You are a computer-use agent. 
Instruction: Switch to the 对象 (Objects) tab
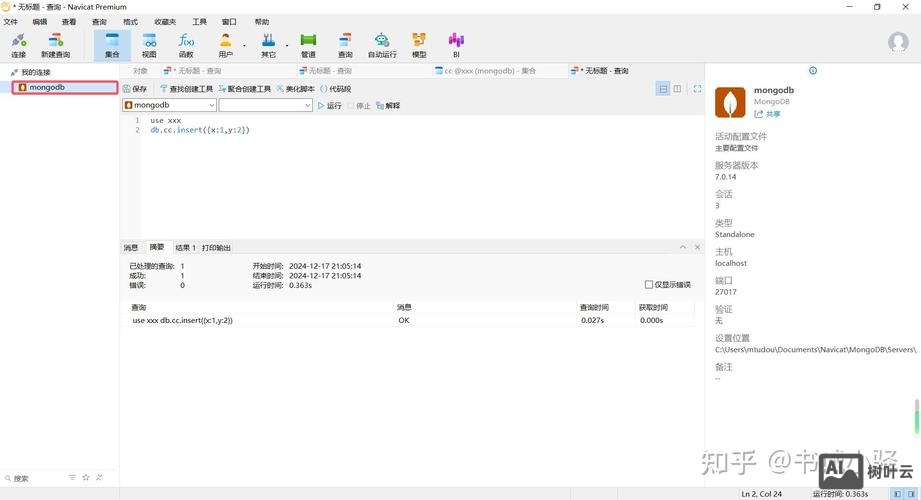click(x=140, y=71)
